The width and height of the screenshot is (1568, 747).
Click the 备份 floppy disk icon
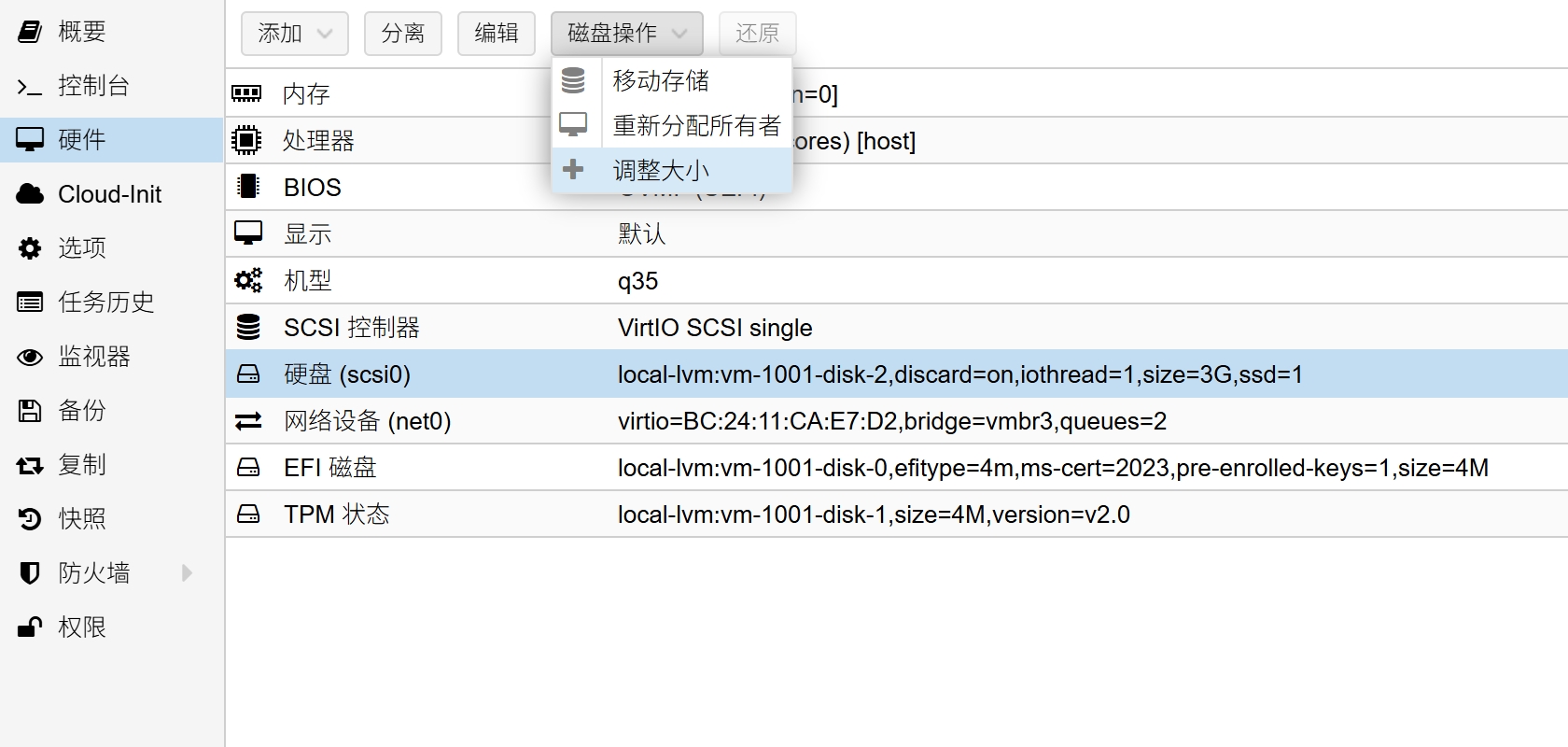coord(30,411)
